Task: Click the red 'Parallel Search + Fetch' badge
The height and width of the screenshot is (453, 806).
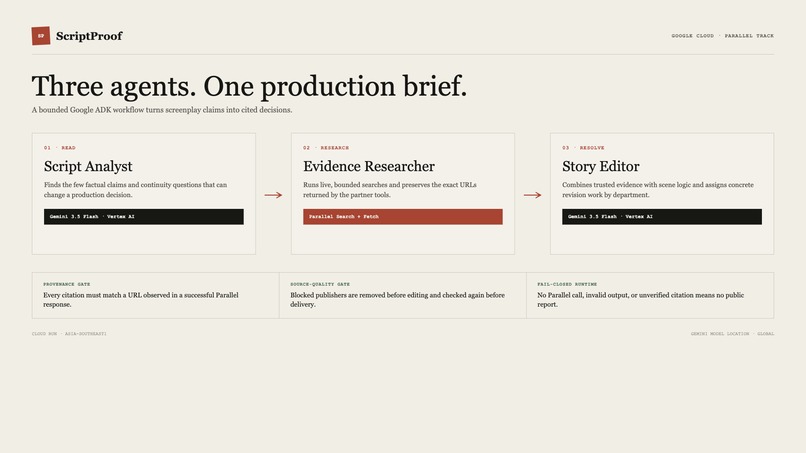Action: [403, 216]
